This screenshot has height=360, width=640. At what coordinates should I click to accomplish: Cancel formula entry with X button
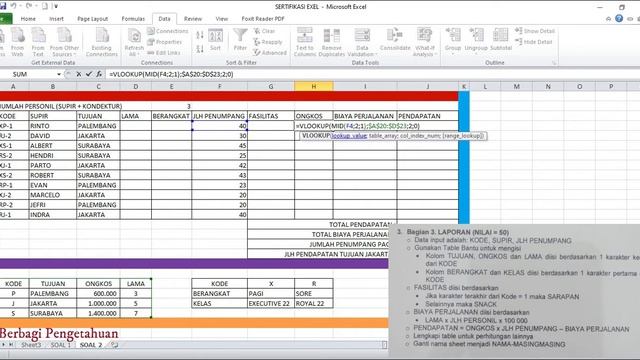pyautogui.click(x=78, y=74)
